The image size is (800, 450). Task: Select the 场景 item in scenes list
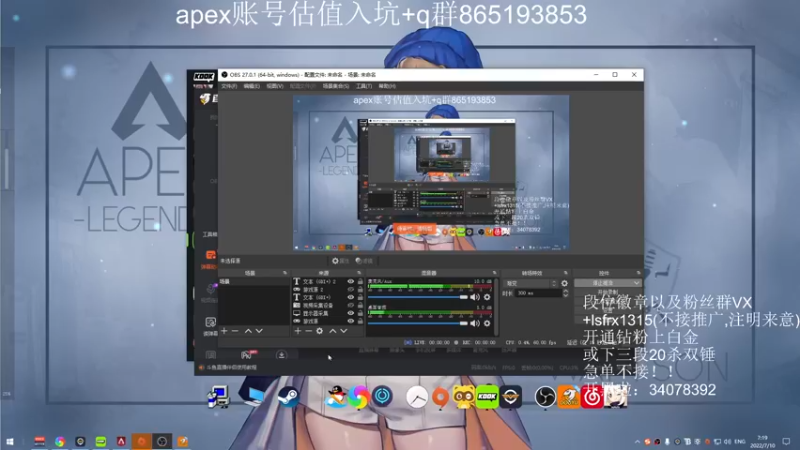(254, 282)
